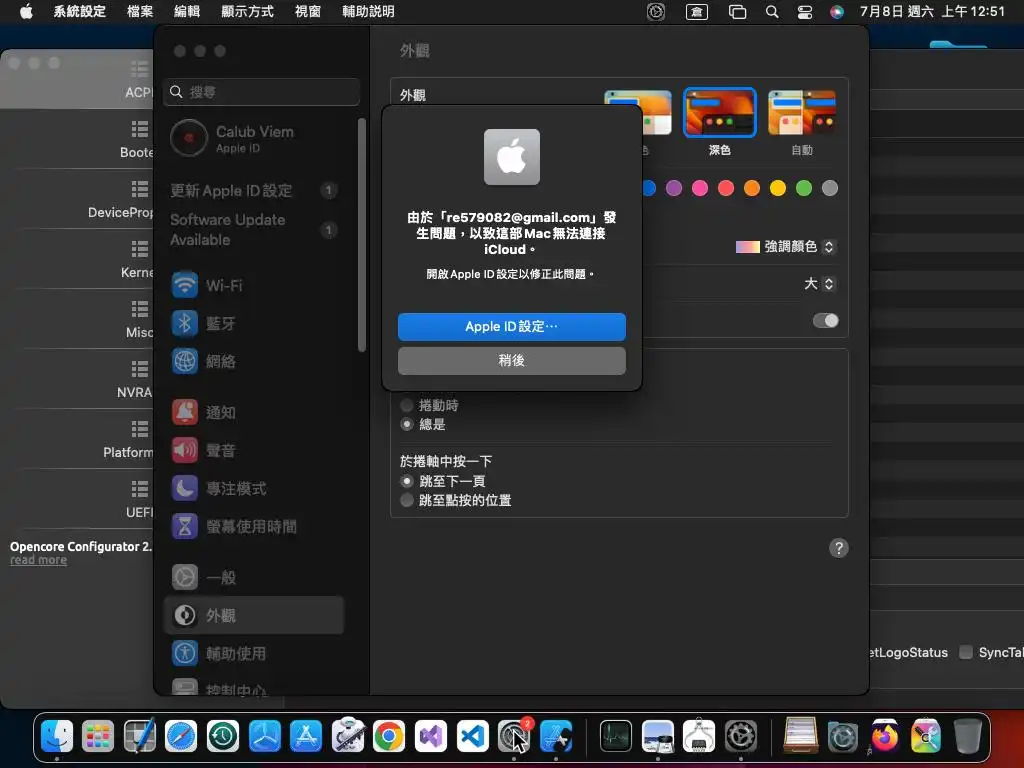Select 跳至下一頁 radio option
The image size is (1024, 768).
pos(407,481)
